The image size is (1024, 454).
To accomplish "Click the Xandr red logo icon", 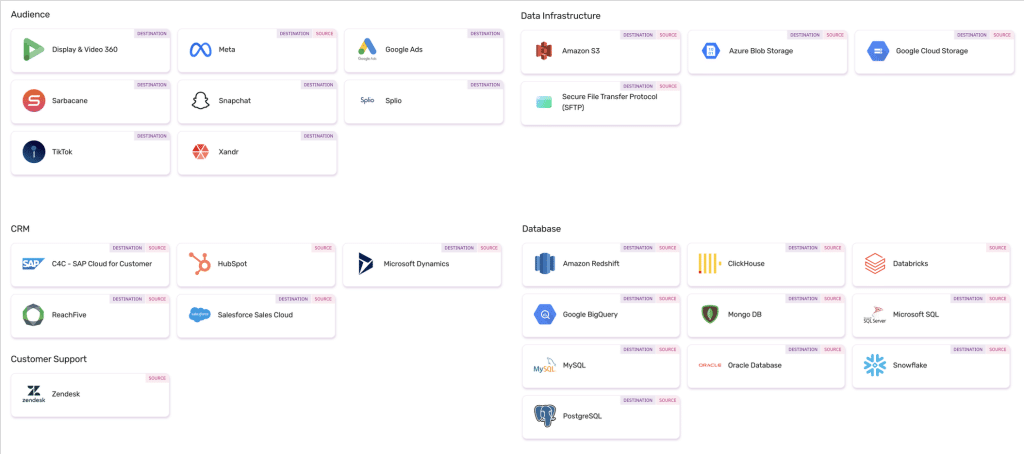I will click(x=200, y=152).
